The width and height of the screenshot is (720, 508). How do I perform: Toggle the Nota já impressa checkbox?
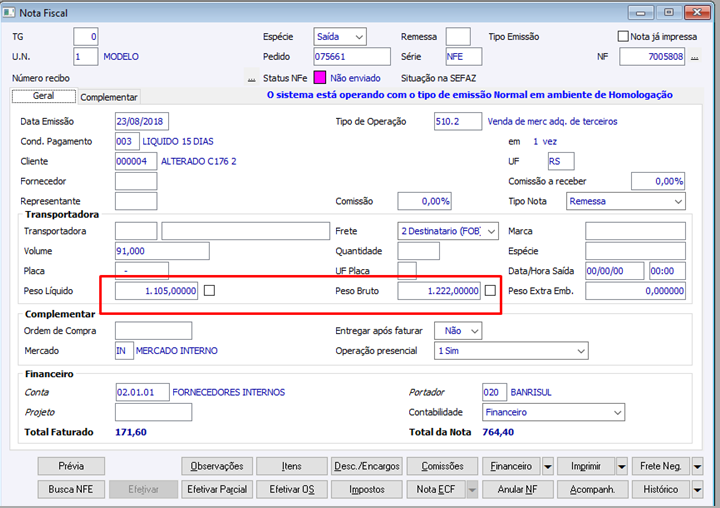coord(623,36)
